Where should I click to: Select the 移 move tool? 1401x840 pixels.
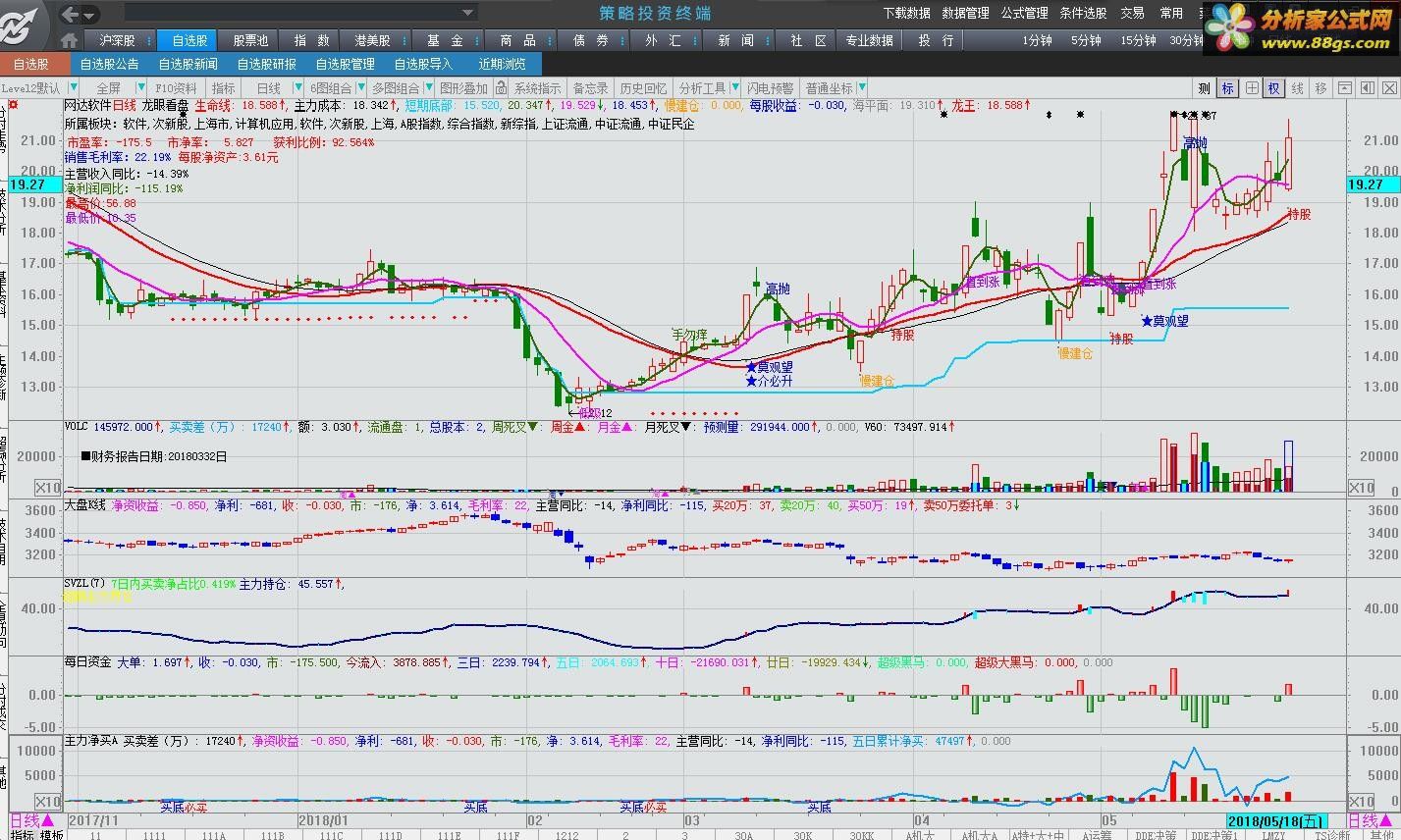[1320, 88]
